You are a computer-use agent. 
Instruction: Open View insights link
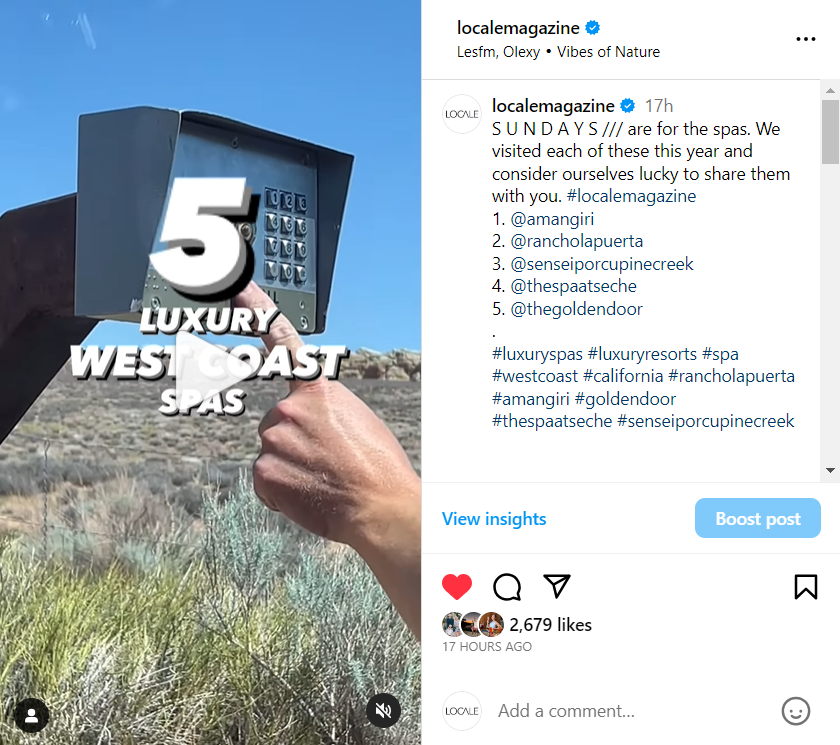pos(494,518)
